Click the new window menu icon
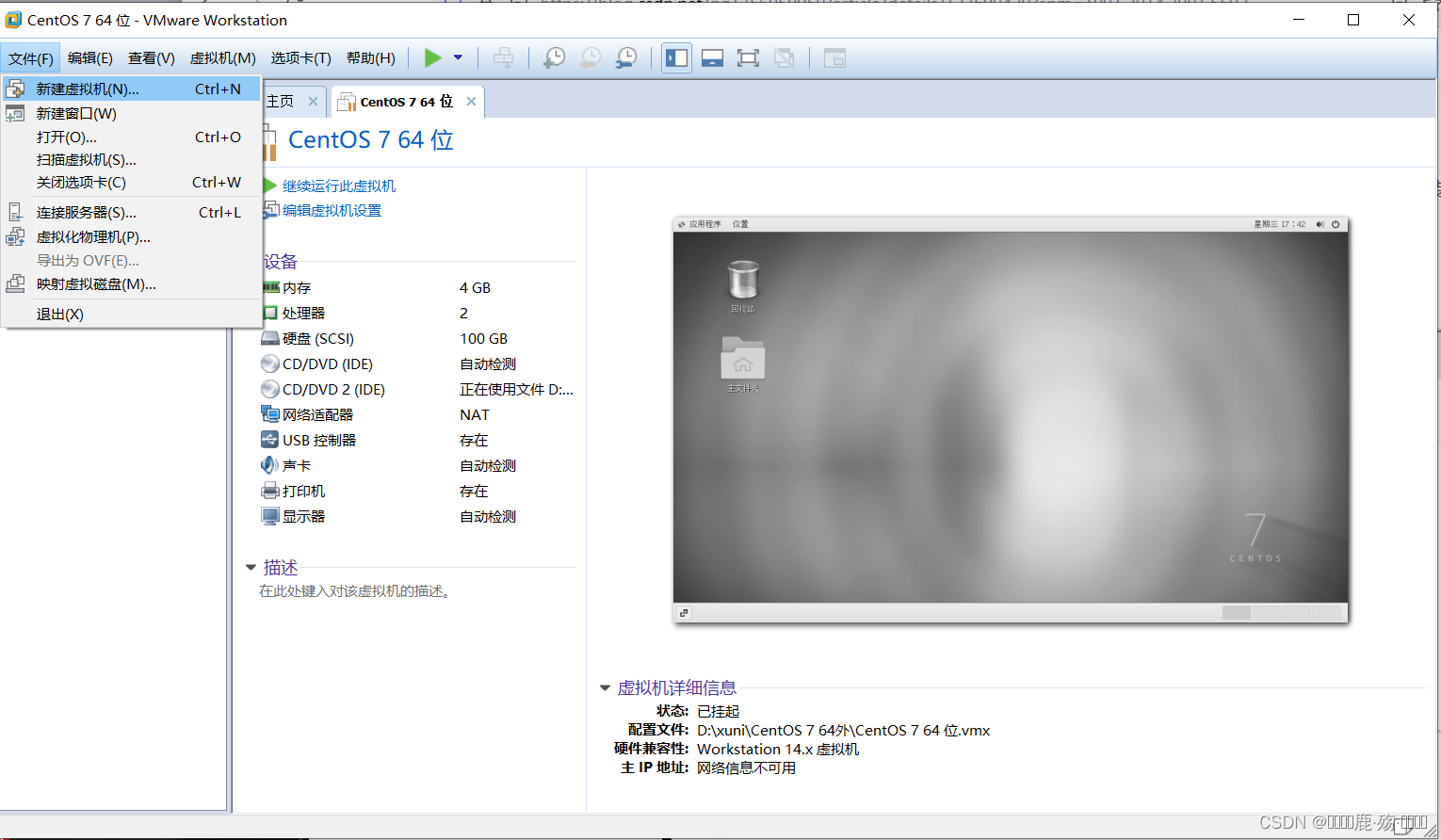The width and height of the screenshot is (1441, 840). pyautogui.click(x=15, y=113)
